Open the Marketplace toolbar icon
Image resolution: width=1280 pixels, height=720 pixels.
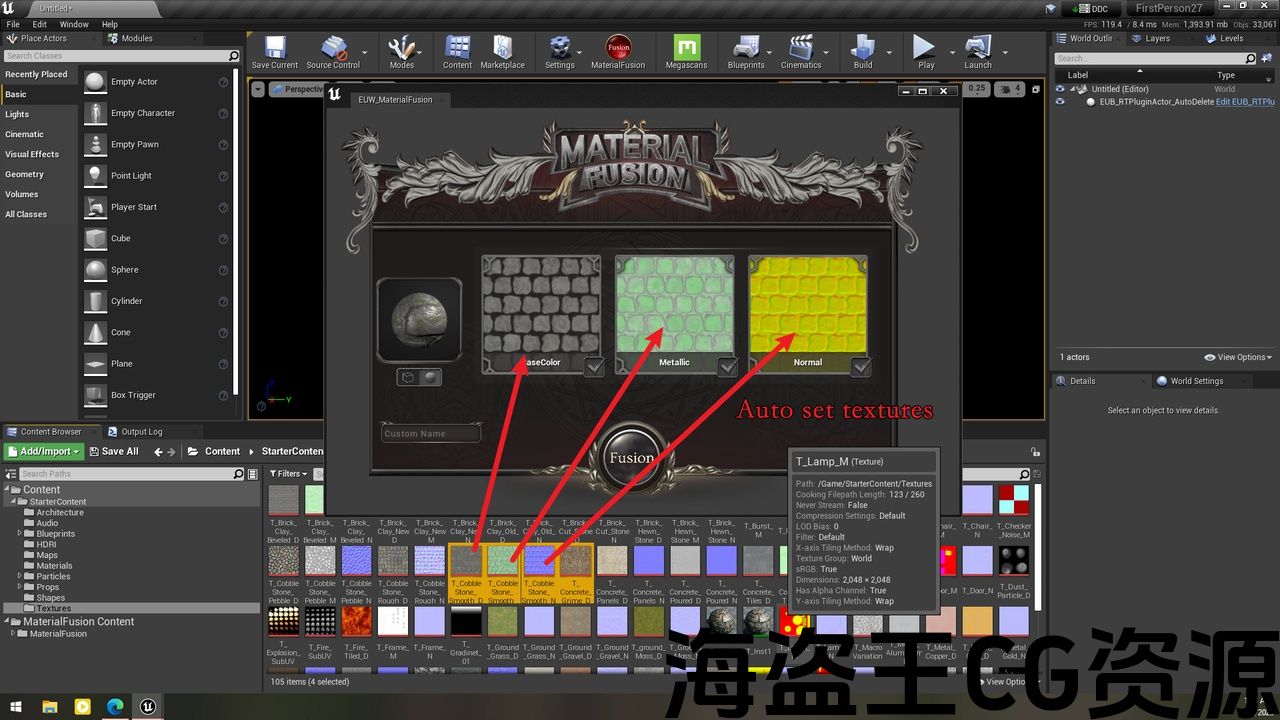502,49
